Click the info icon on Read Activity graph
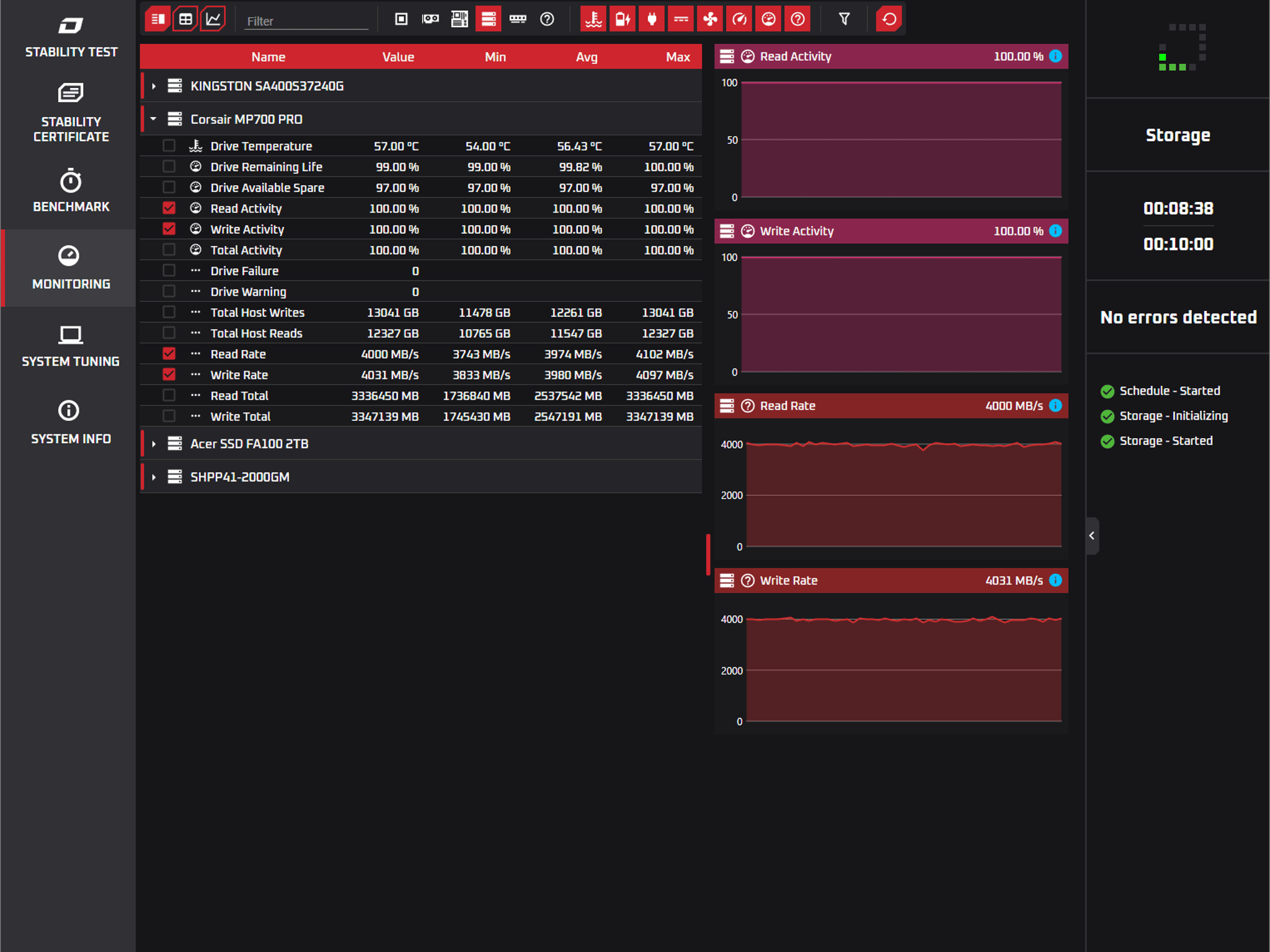This screenshot has width=1270, height=952. click(x=1055, y=56)
